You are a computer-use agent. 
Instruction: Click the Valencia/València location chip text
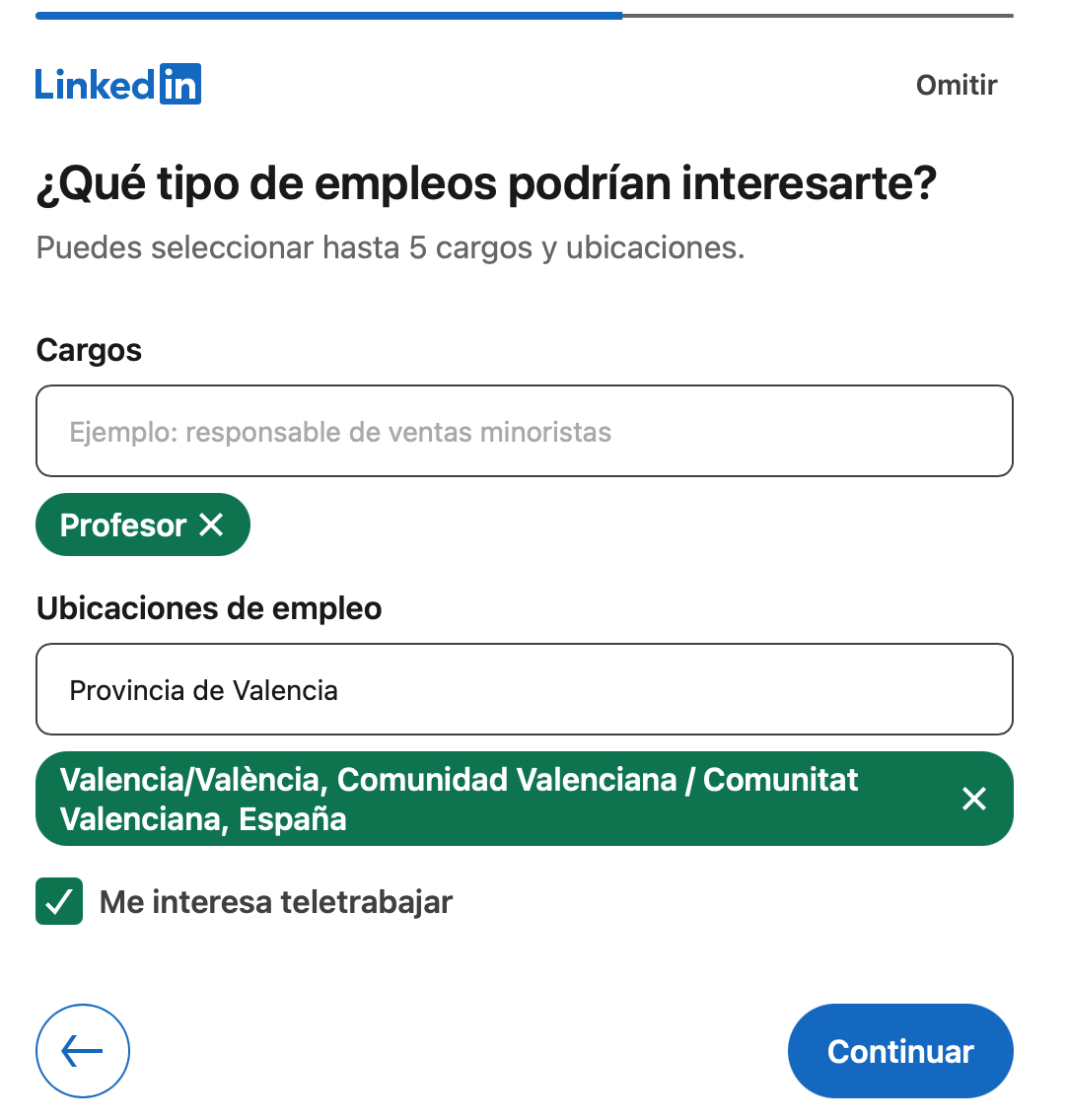point(459,799)
